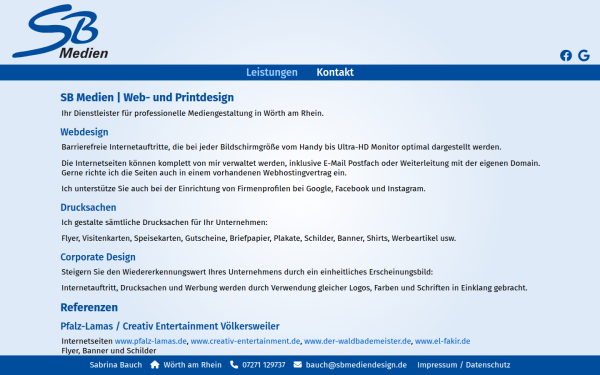
Task: Open the Google profile icon
Action: pos(584,55)
